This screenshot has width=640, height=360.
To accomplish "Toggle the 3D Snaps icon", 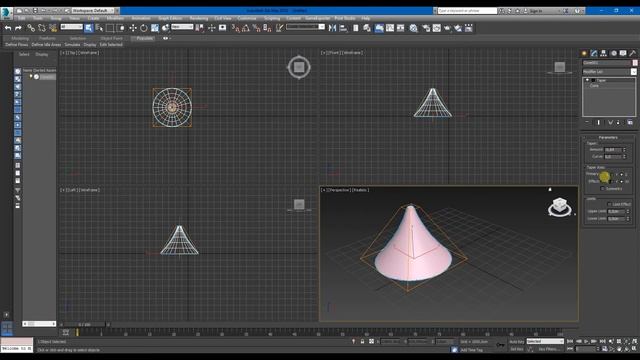I will (x=235, y=28).
